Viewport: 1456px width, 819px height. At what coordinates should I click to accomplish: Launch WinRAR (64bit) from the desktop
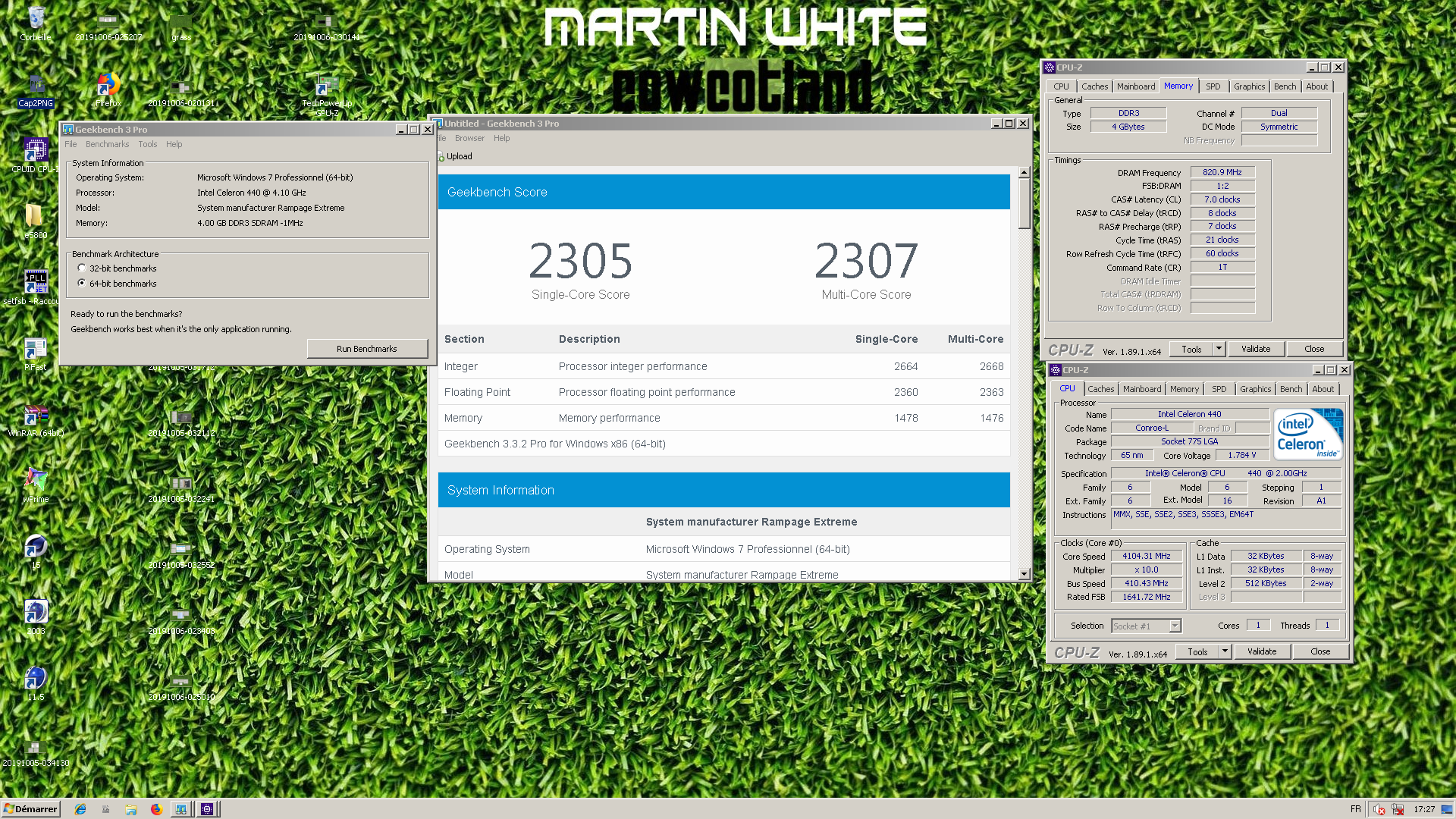(36, 419)
